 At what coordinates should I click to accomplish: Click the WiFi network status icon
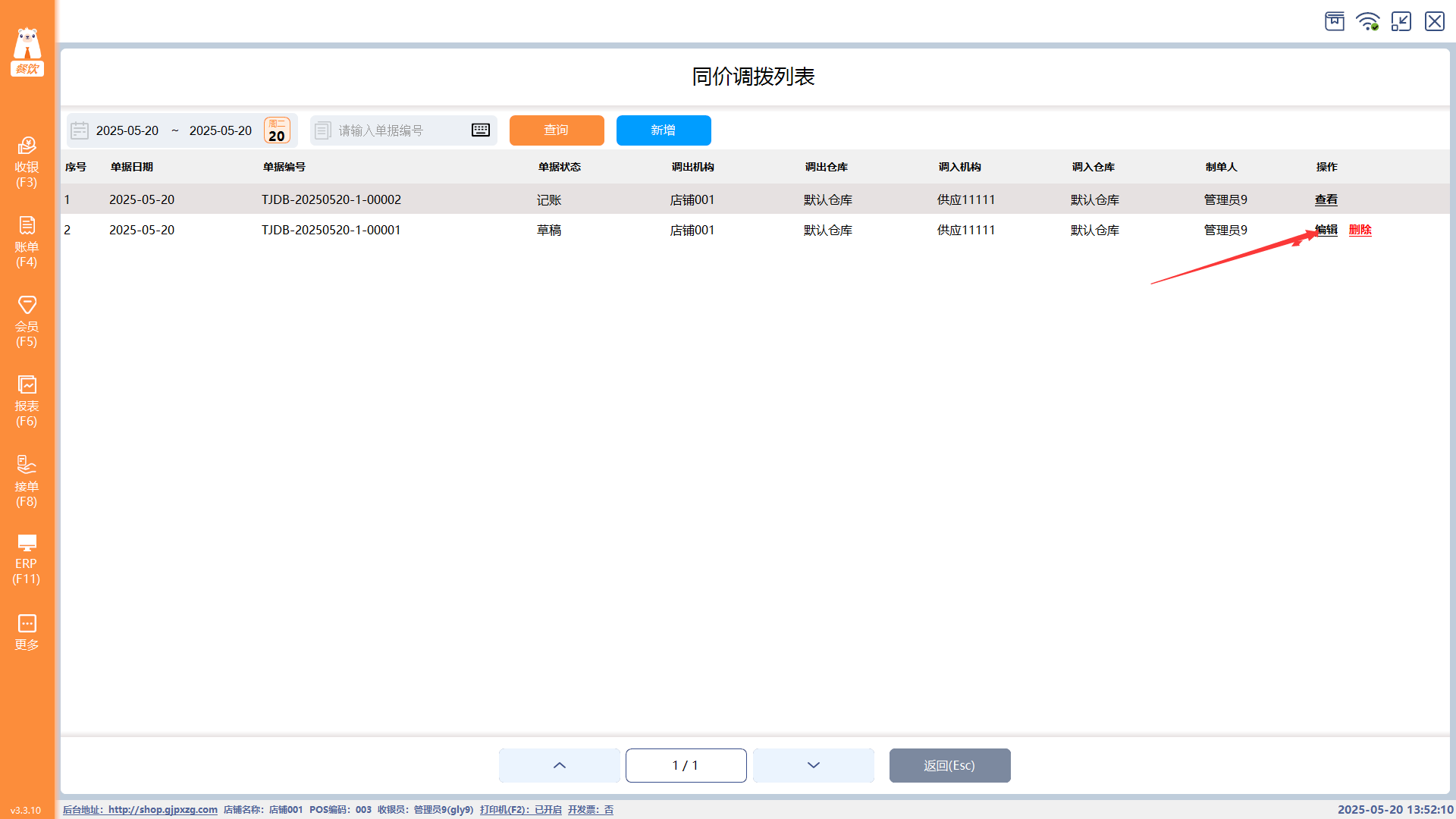click(x=1368, y=21)
